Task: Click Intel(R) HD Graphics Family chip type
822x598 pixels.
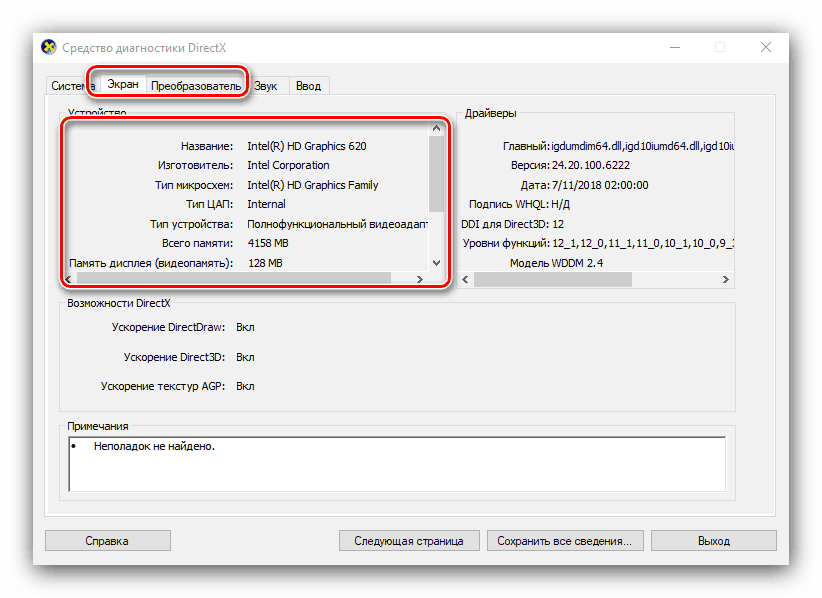Action: (x=312, y=185)
